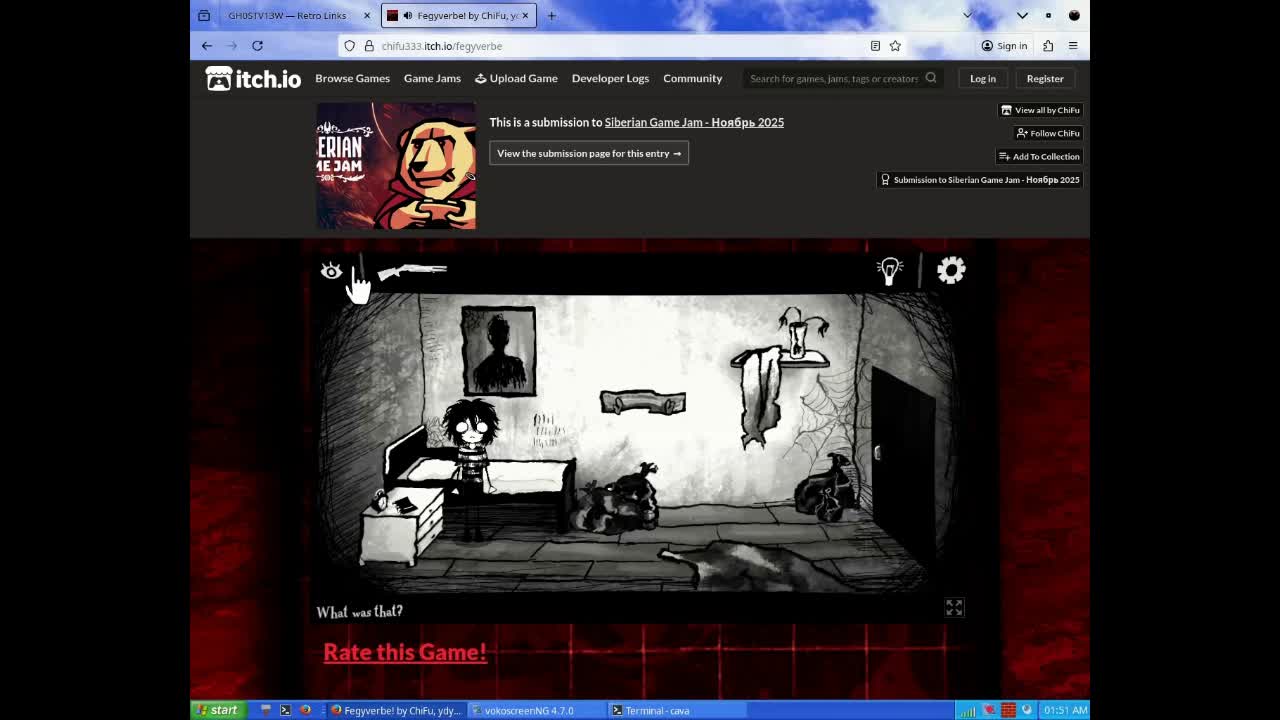The height and width of the screenshot is (720, 1280).
Task: Click Firefox Sign in button
Action: tap(1004, 46)
